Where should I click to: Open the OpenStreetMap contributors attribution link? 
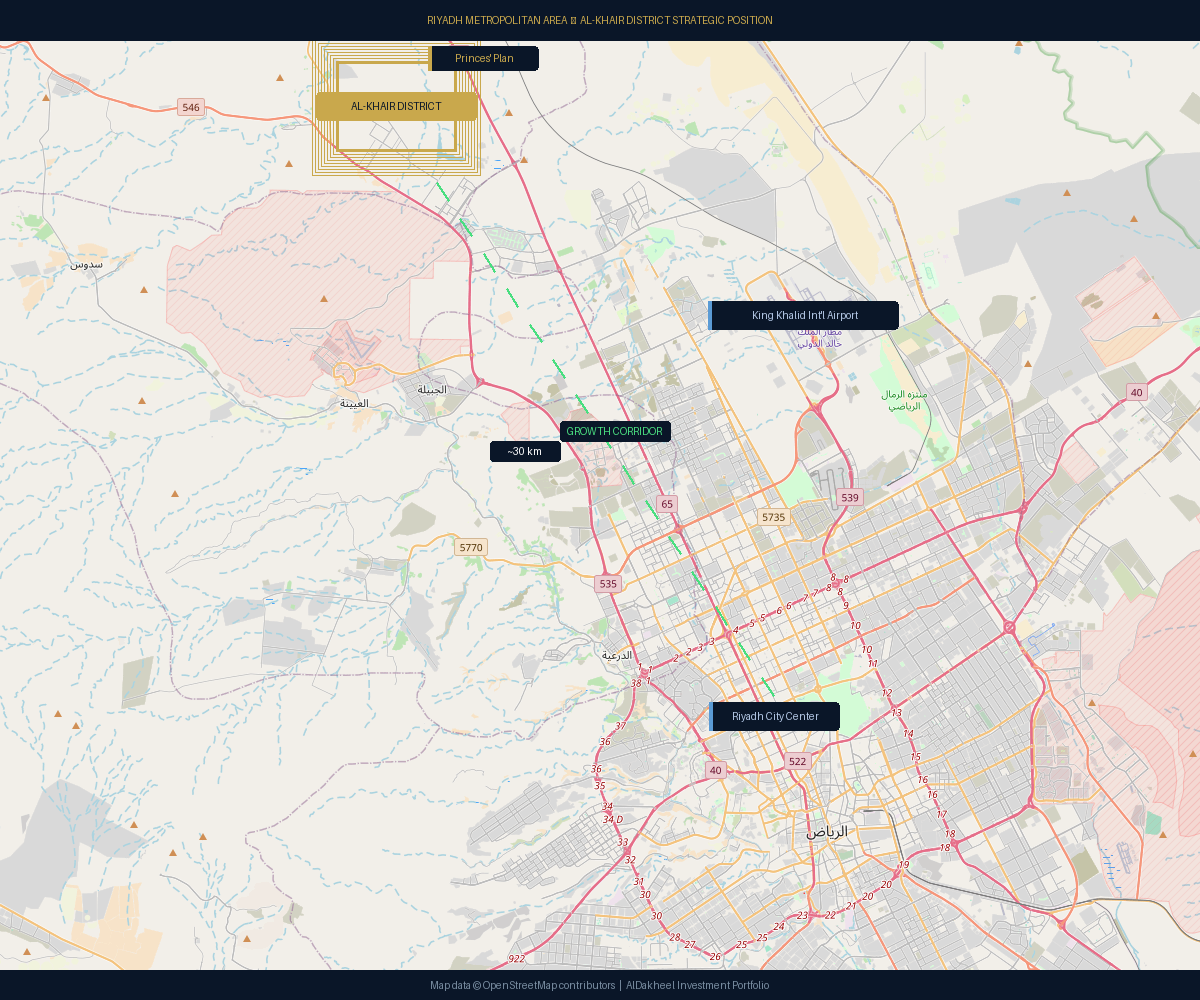tap(546, 984)
